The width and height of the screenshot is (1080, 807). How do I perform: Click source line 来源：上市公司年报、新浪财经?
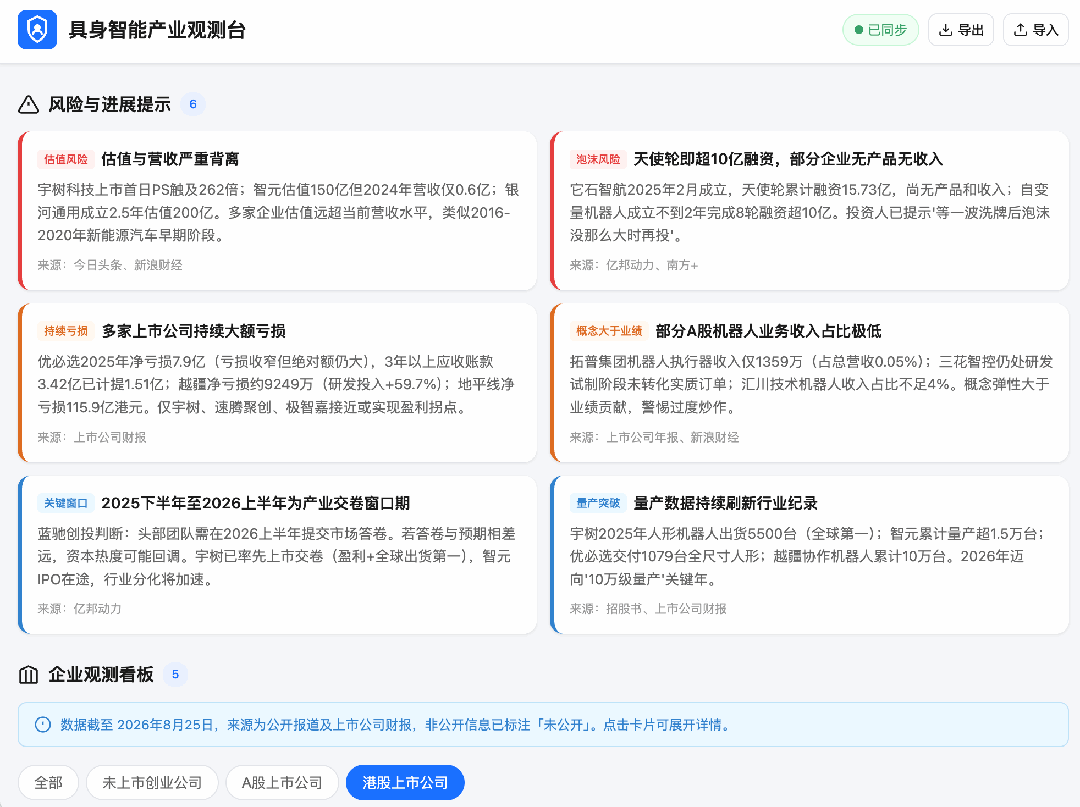tap(654, 437)
